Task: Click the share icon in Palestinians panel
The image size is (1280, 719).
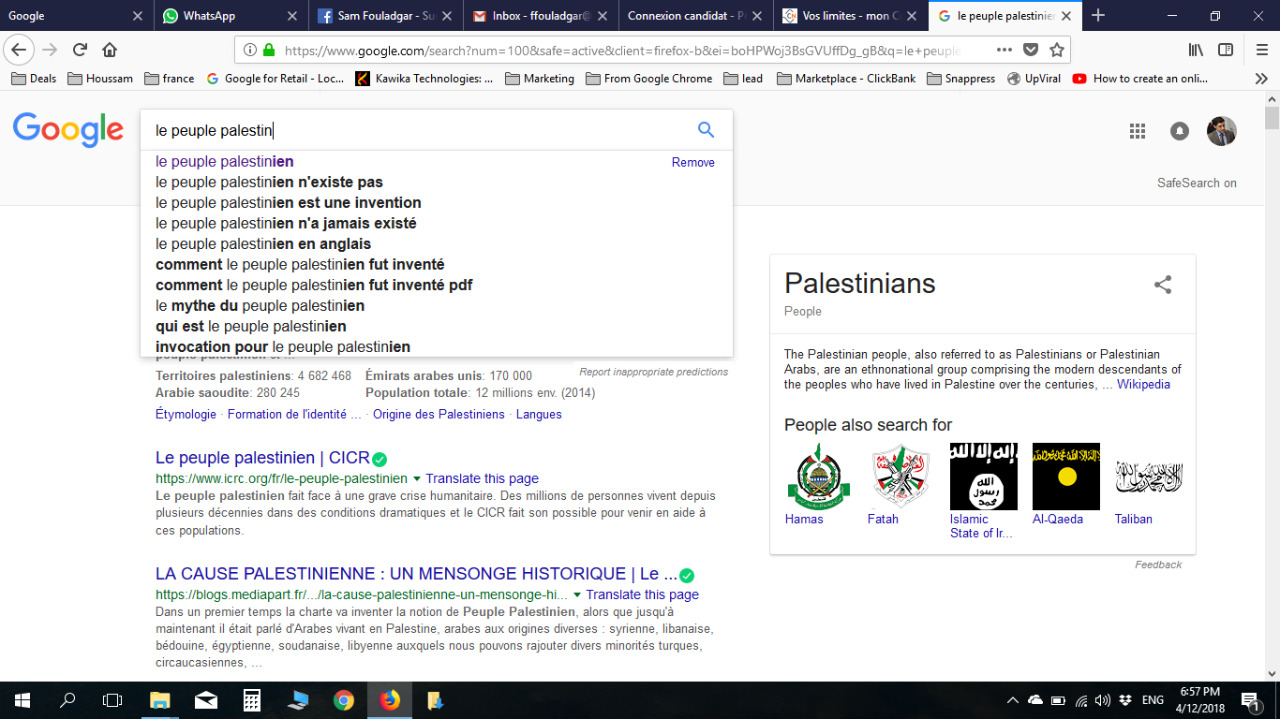Action: [x=1162, y=285]
